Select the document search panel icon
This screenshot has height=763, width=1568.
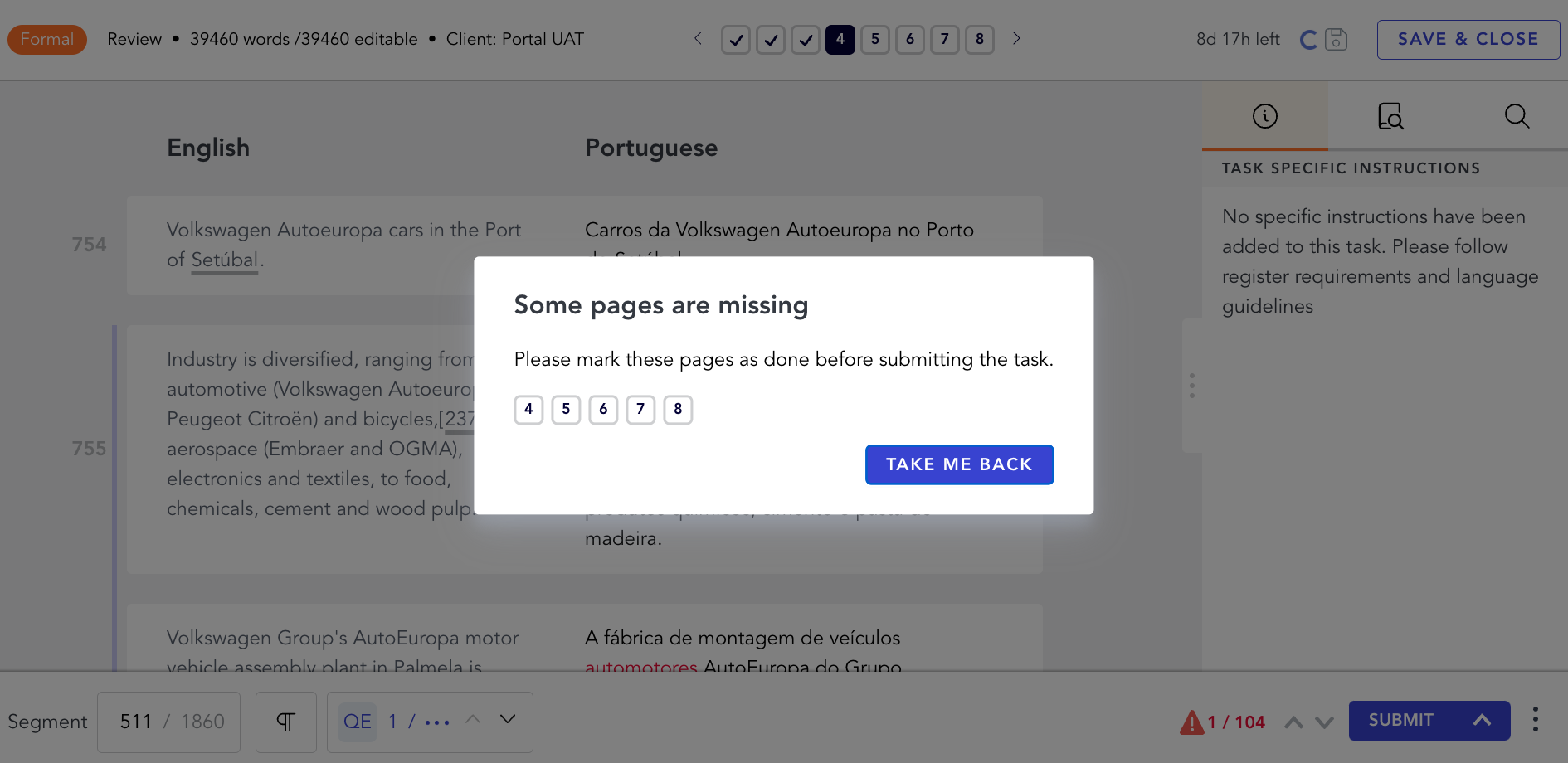[x=1390, y=116]
